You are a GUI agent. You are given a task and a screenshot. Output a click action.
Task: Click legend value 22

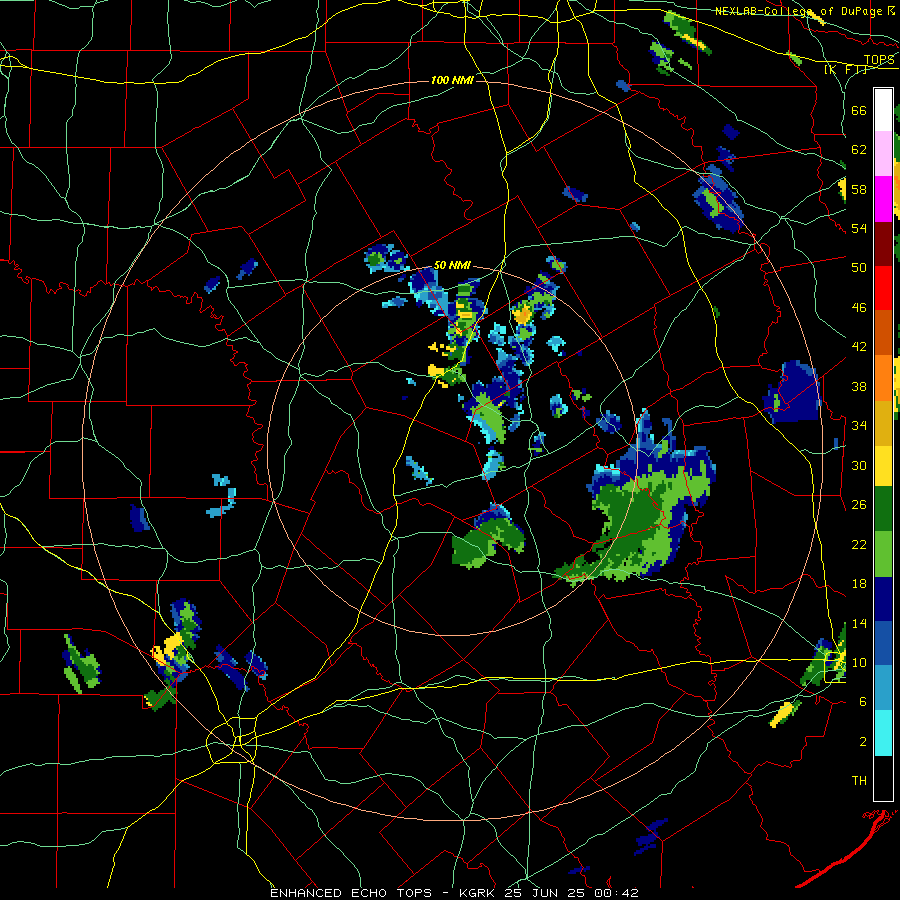[859, 544]
